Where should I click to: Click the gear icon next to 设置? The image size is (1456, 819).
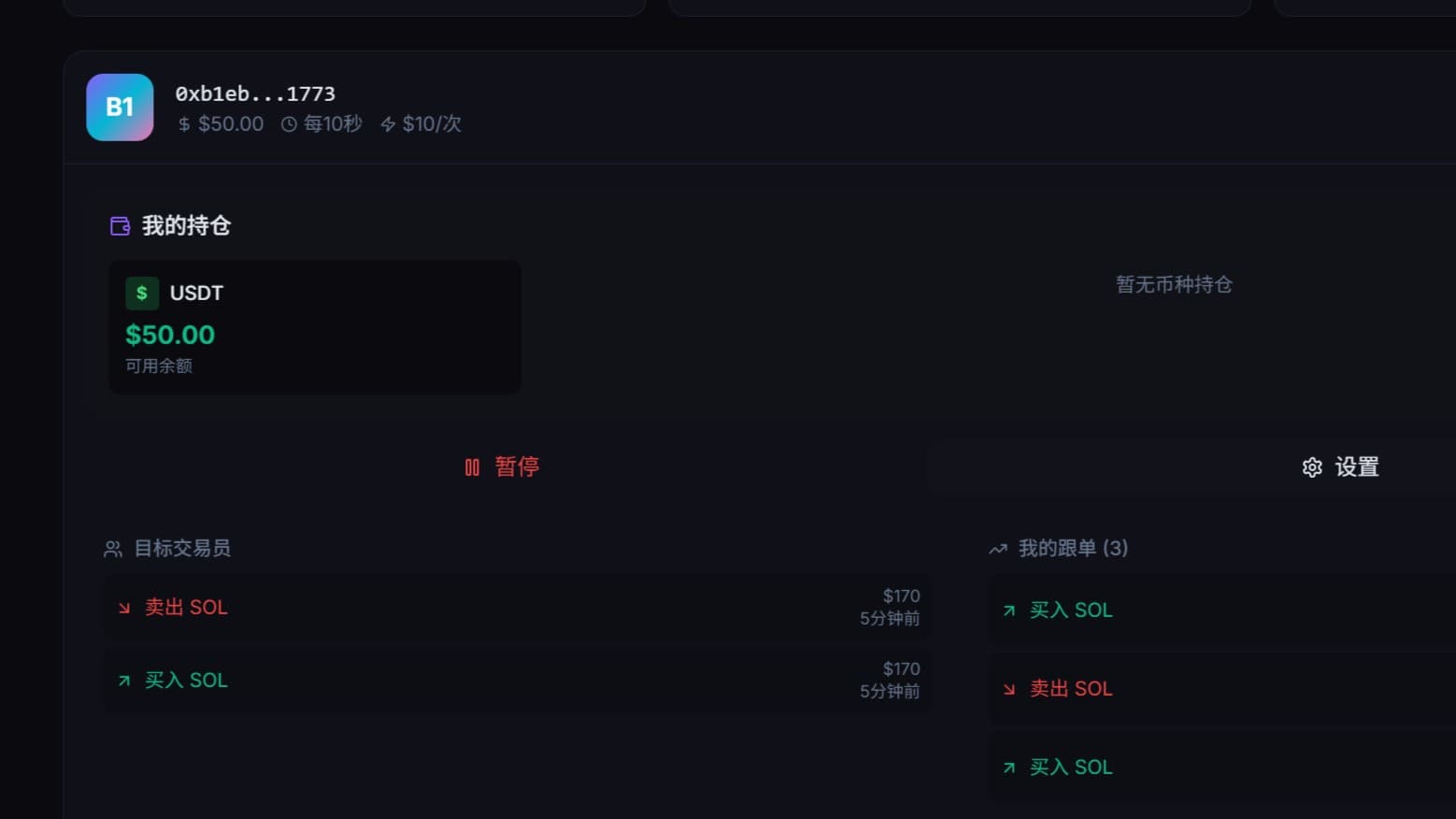point(1312,467)
